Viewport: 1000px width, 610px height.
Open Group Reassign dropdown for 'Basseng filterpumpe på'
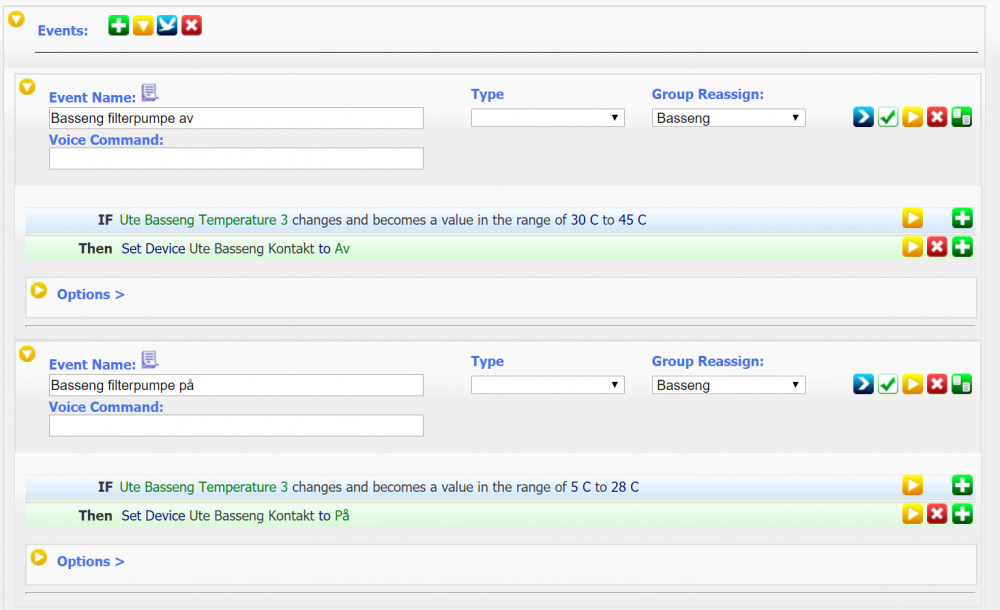(x=728, y=385)
